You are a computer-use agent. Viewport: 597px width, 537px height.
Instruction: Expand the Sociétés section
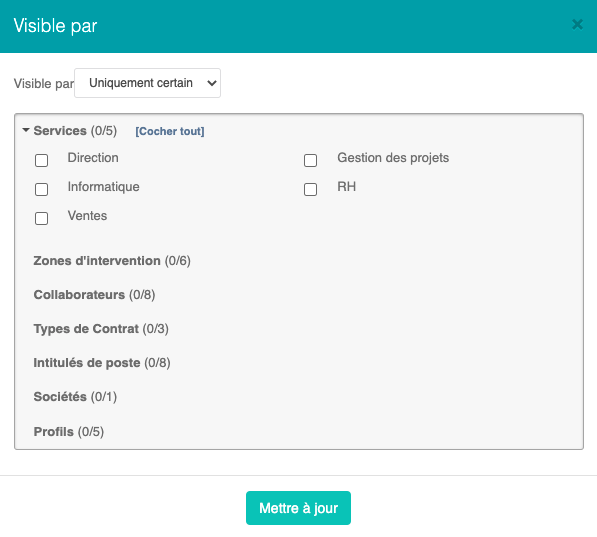[75, 397]
